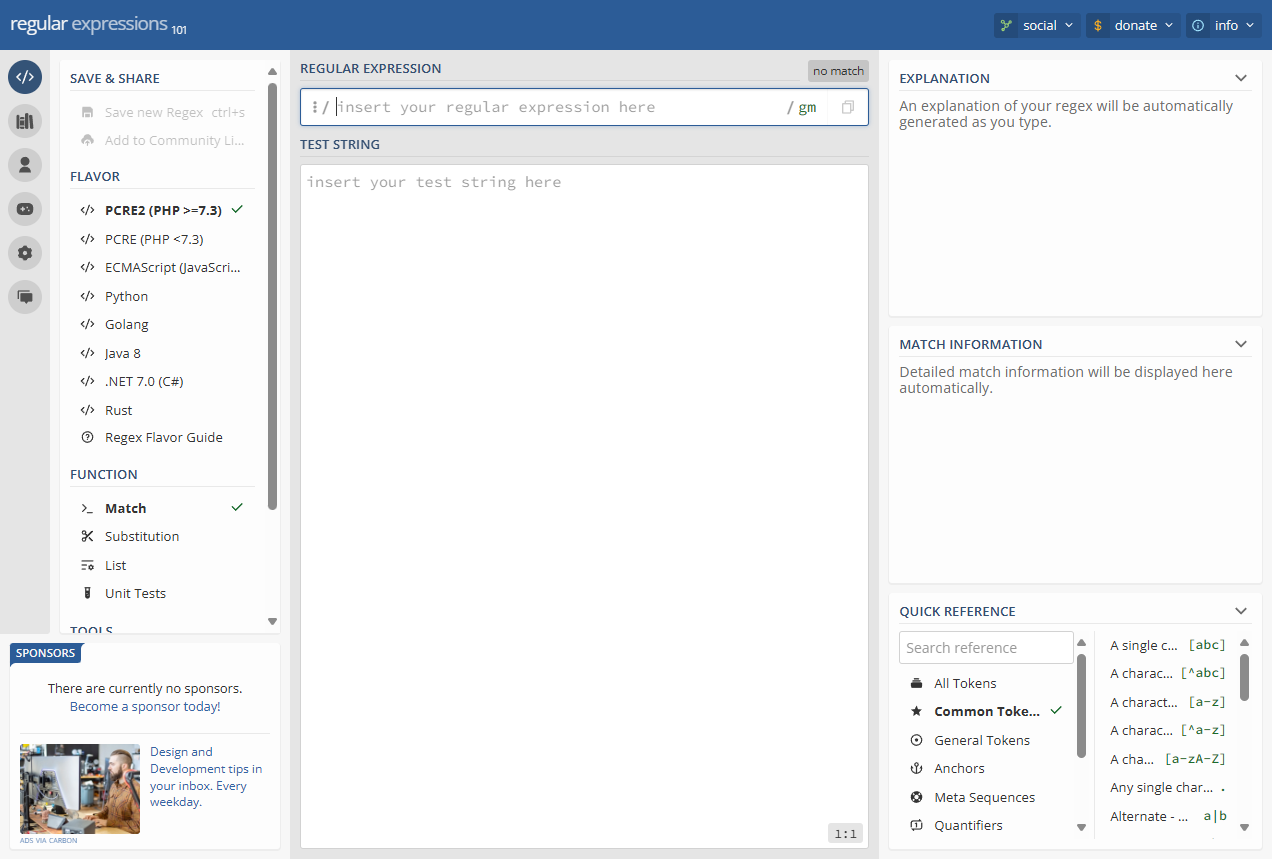Viewport: 1272px width, 859px height.
Task: Click the Search reference input field
Action: 985,647
